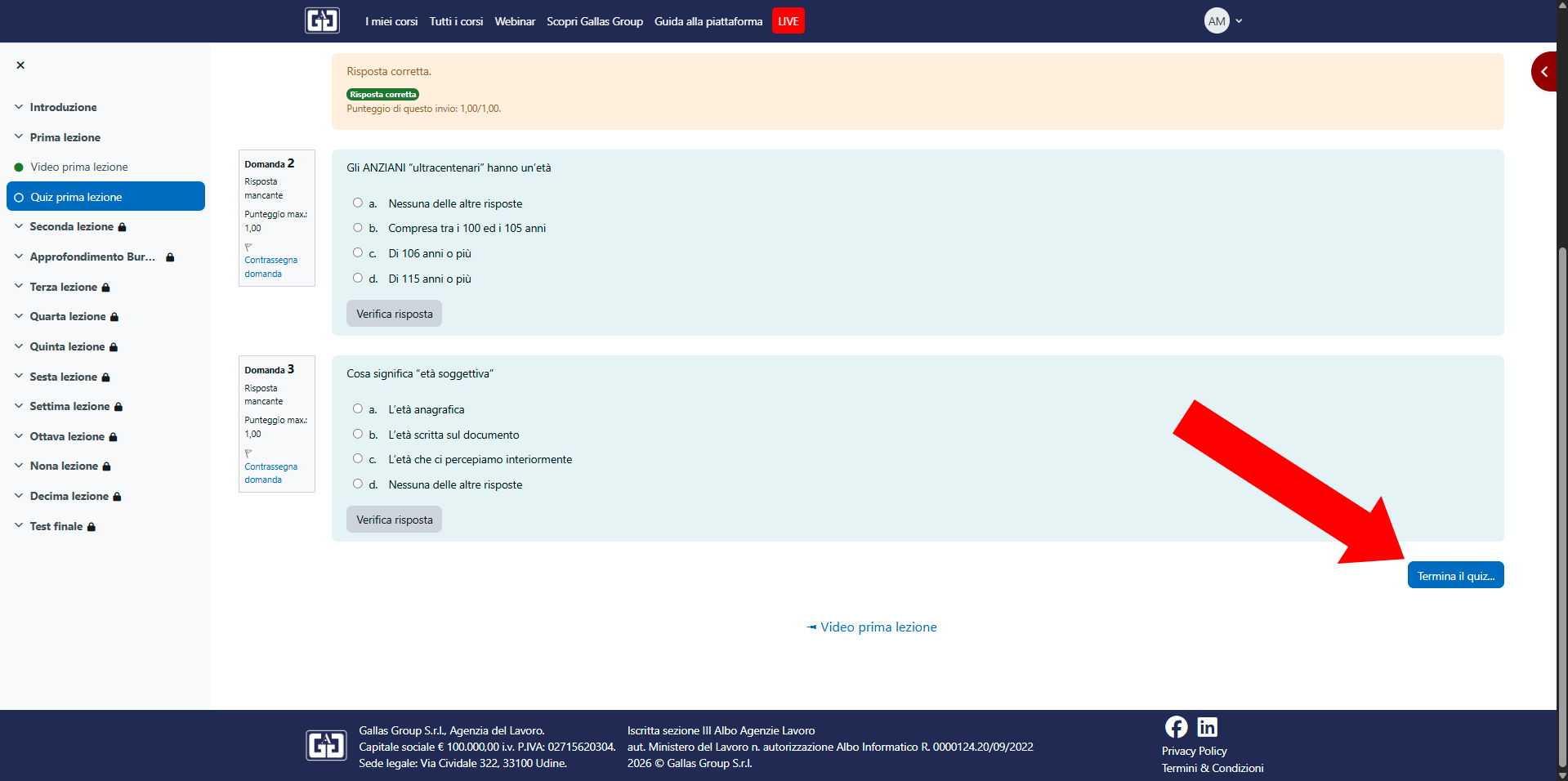Flag question 2 with Contrassegna domanda
The width and height of the screenshot is (1568, 781).
point(270,266)
